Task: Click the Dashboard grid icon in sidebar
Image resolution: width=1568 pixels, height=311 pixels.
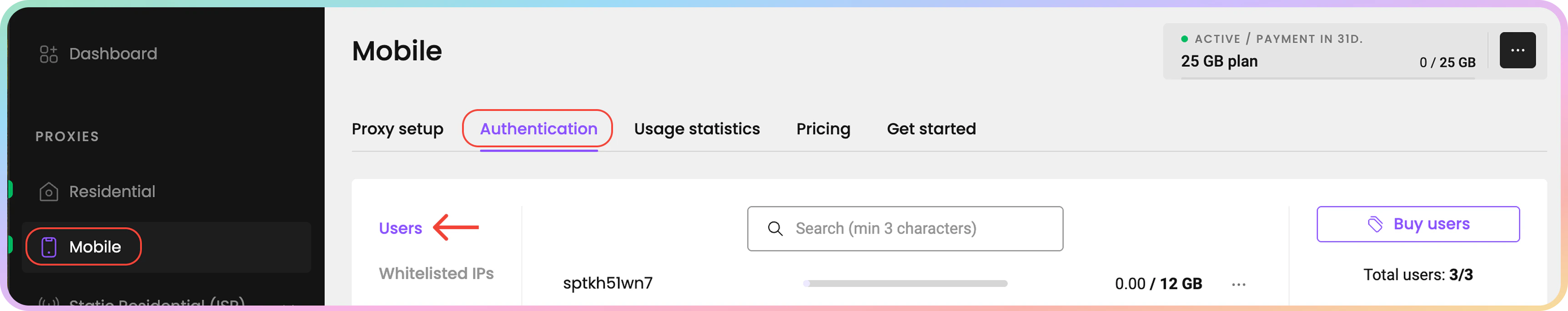Action: pyautogui.click(x=49, y=54)
